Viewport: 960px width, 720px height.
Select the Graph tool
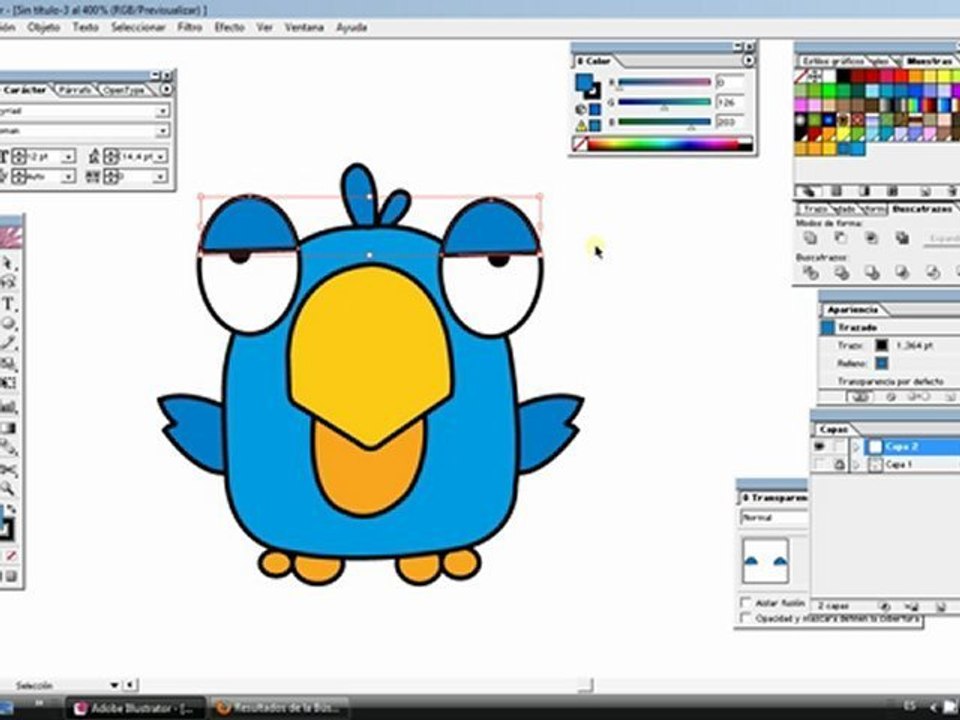(8, 406)
